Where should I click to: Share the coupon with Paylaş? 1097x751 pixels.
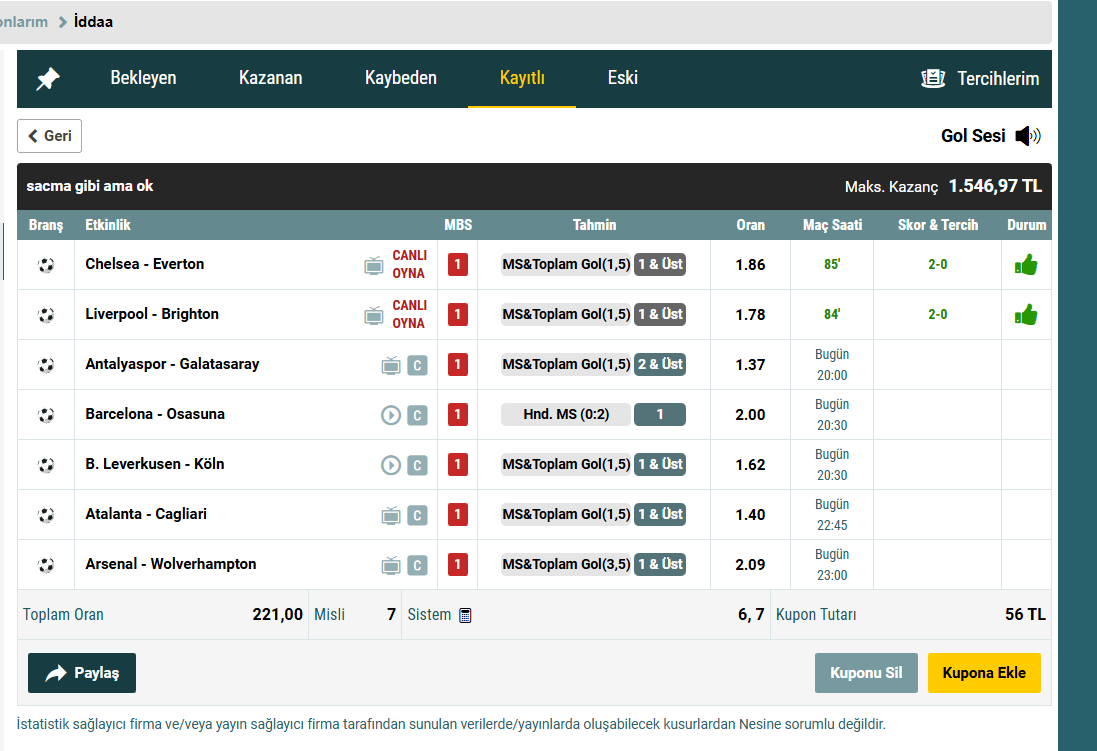pos(82,673)
